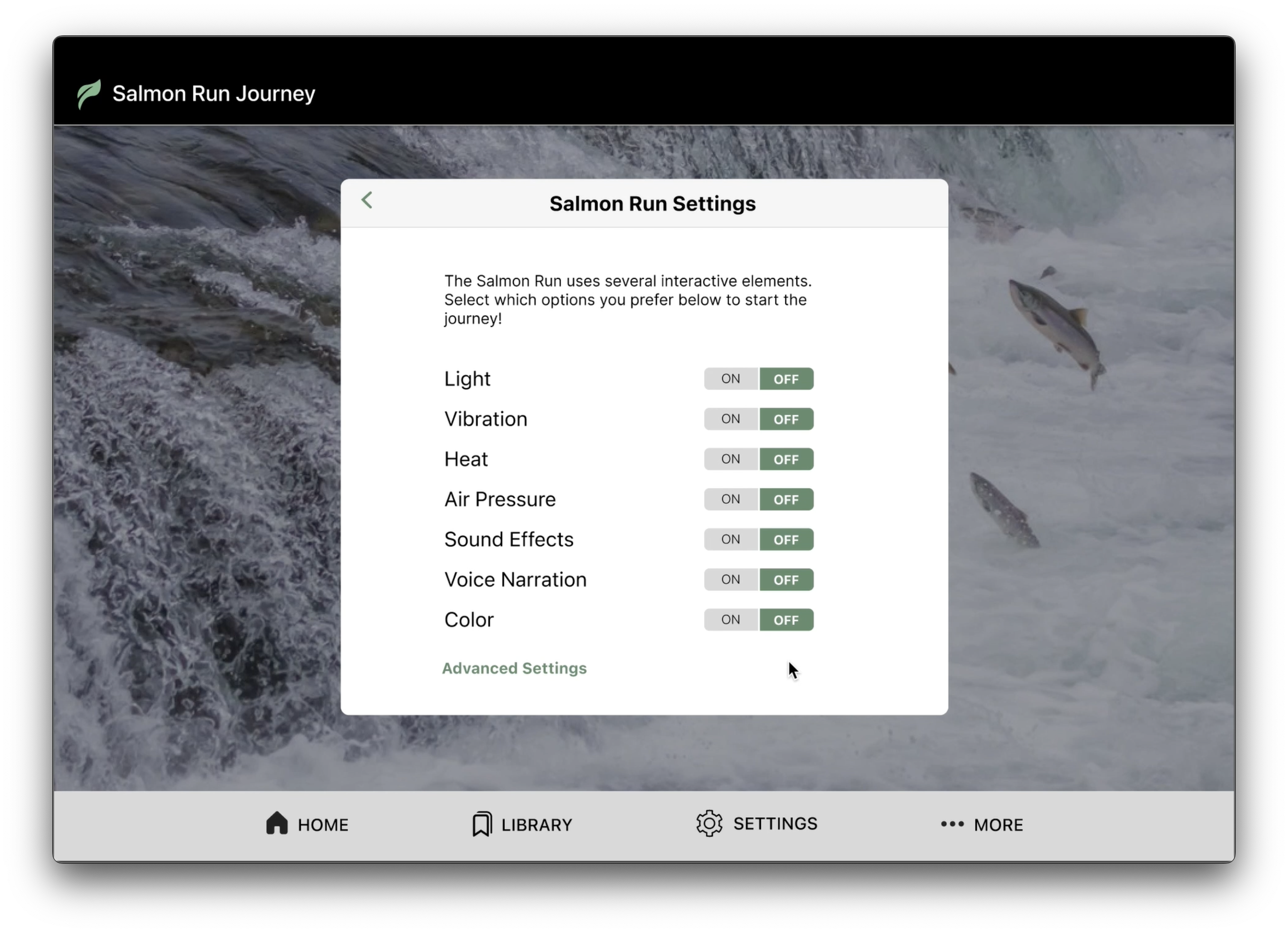The image size is (1288, 933).
Task: Click the Settings gear icon
Action: tap(710, 824)
